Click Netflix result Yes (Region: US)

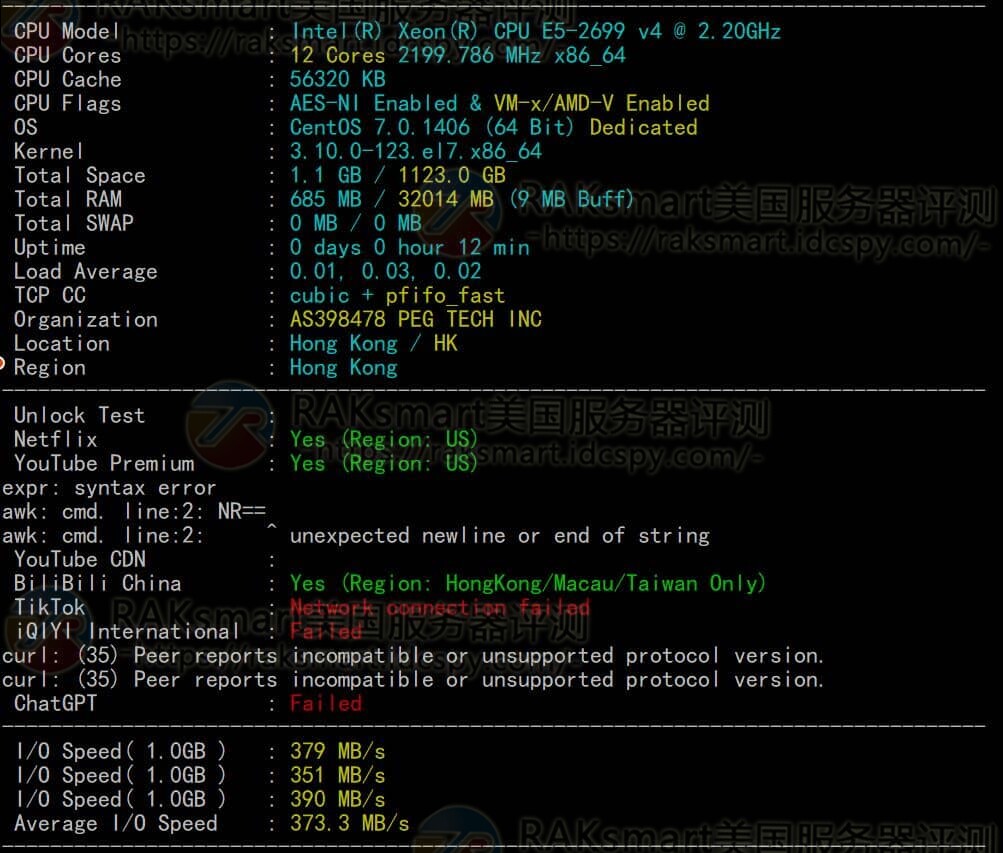coord(384,439)
